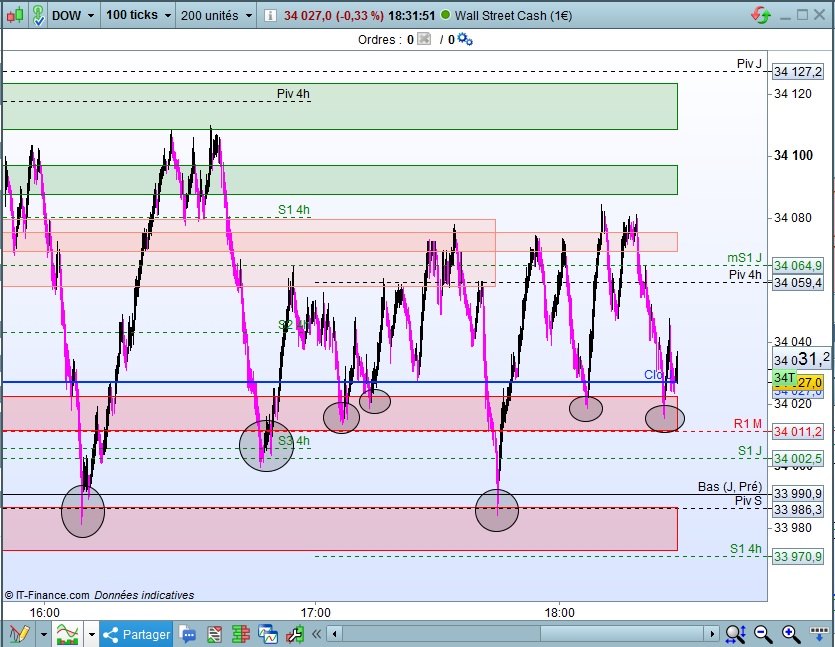Image resolution: width=835 pixels, height=647 pixels.
Task: Open the order list checklist icon
Action: point(214,634)
